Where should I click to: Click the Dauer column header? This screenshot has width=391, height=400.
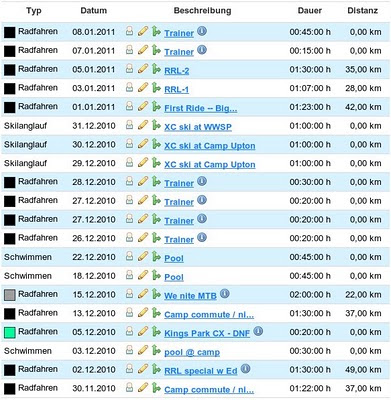pyautogui.click(x=310, y=11)
